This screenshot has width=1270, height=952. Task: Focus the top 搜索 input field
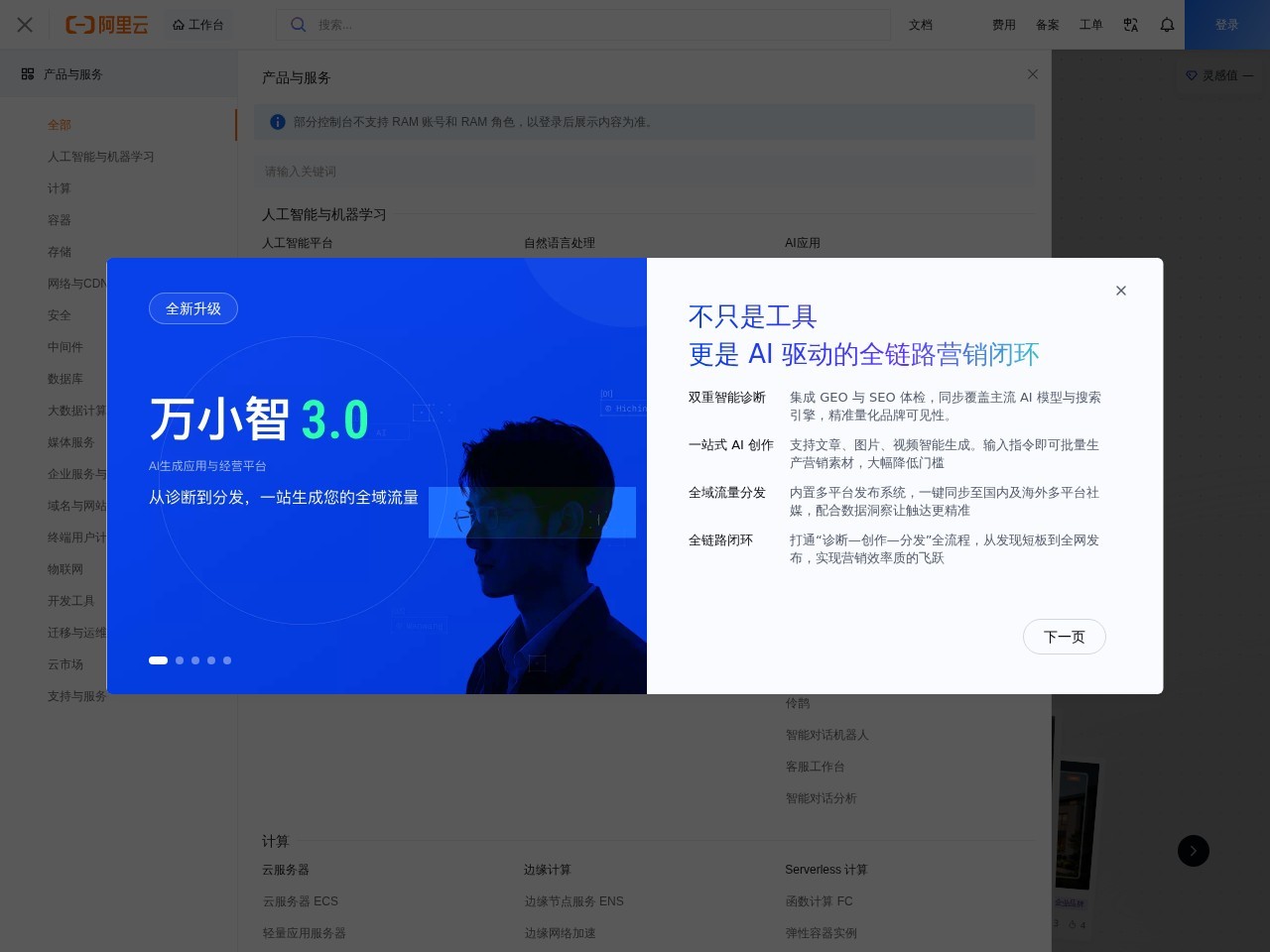pyautogui.click(x=583, y=25)
